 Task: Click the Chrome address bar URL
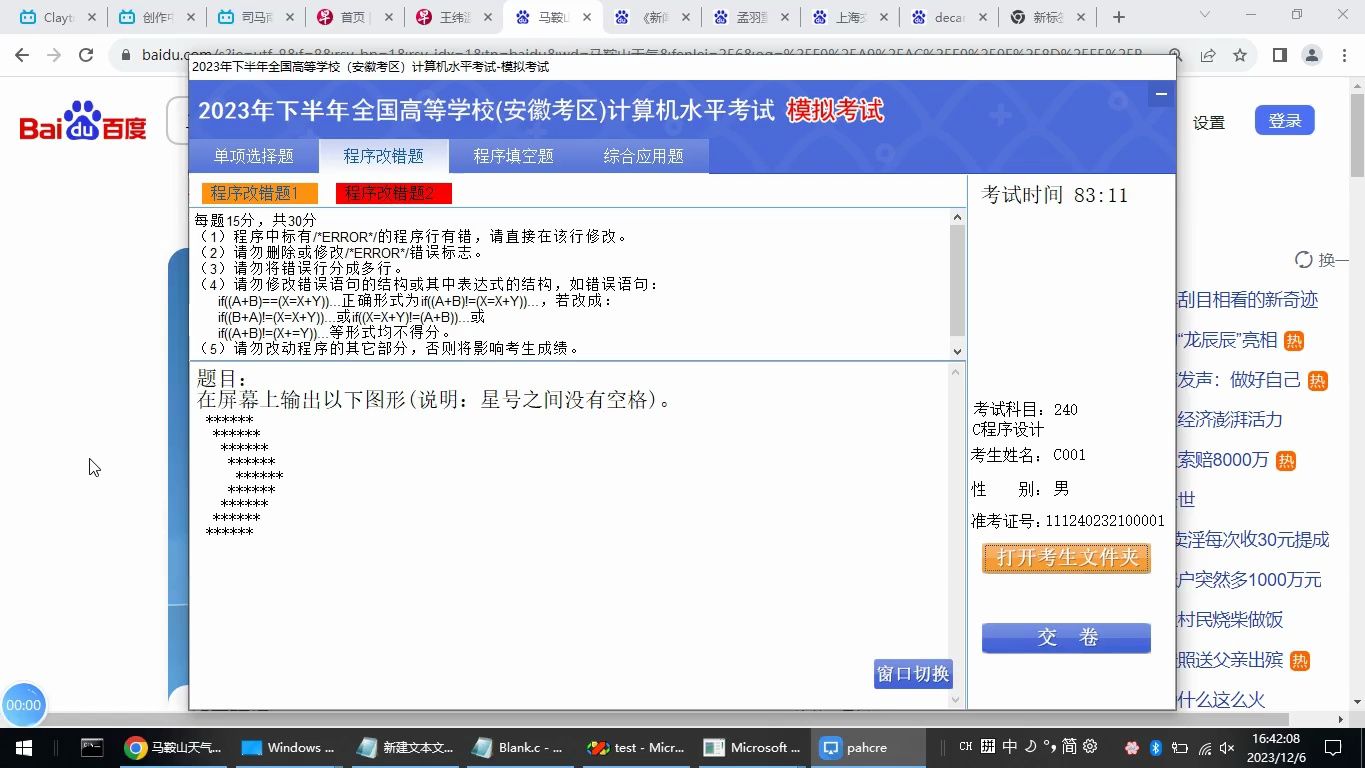click(x=640, y=56)
